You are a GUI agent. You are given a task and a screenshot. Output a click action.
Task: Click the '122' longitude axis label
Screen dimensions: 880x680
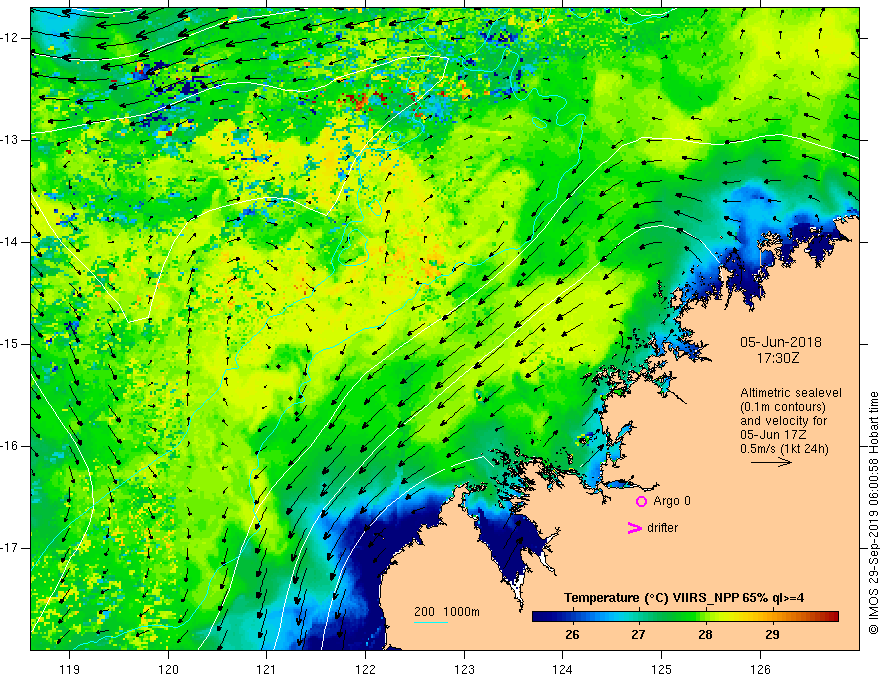point(365,669)
